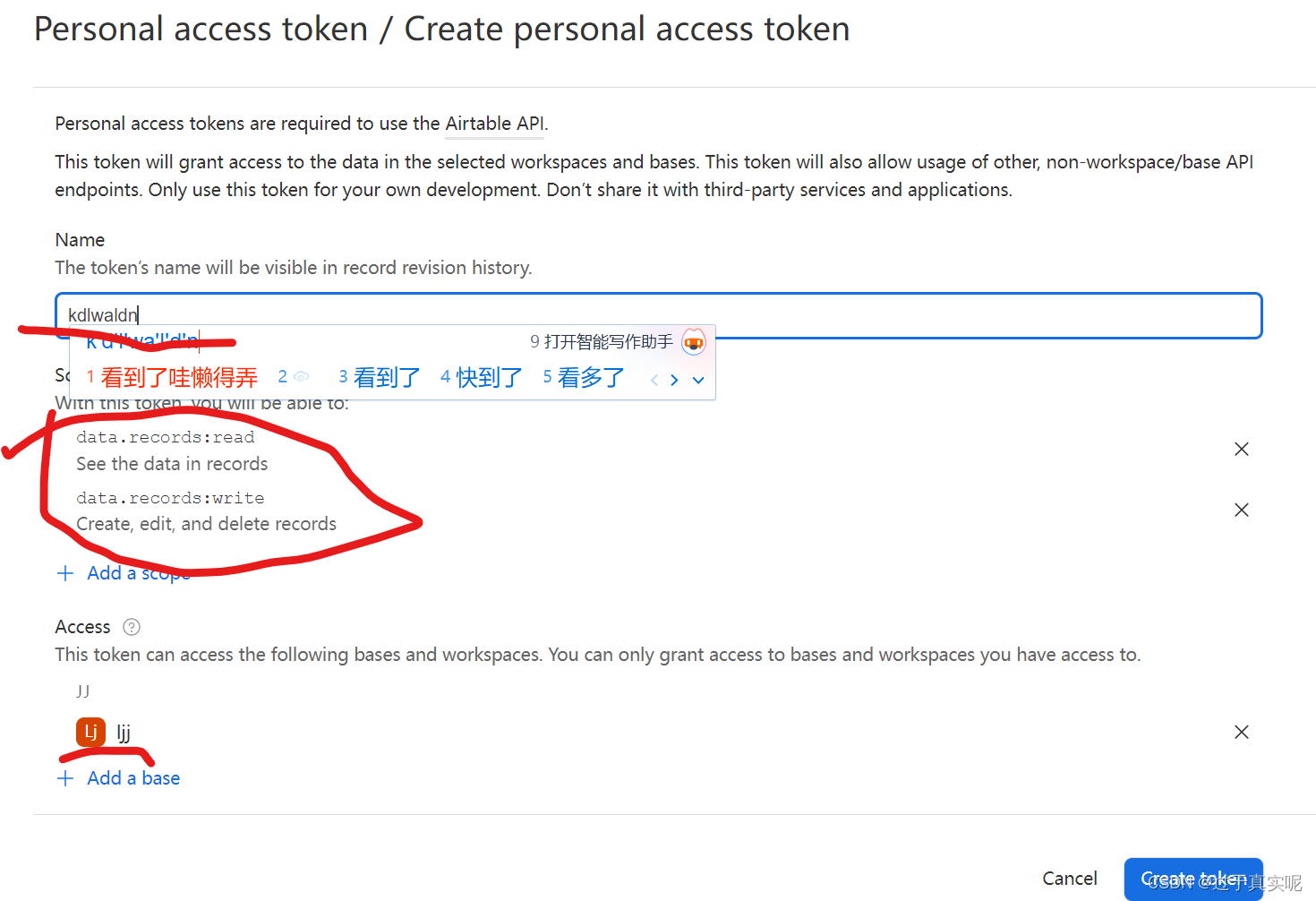Click the orange Lj base icon

(90, 732)
